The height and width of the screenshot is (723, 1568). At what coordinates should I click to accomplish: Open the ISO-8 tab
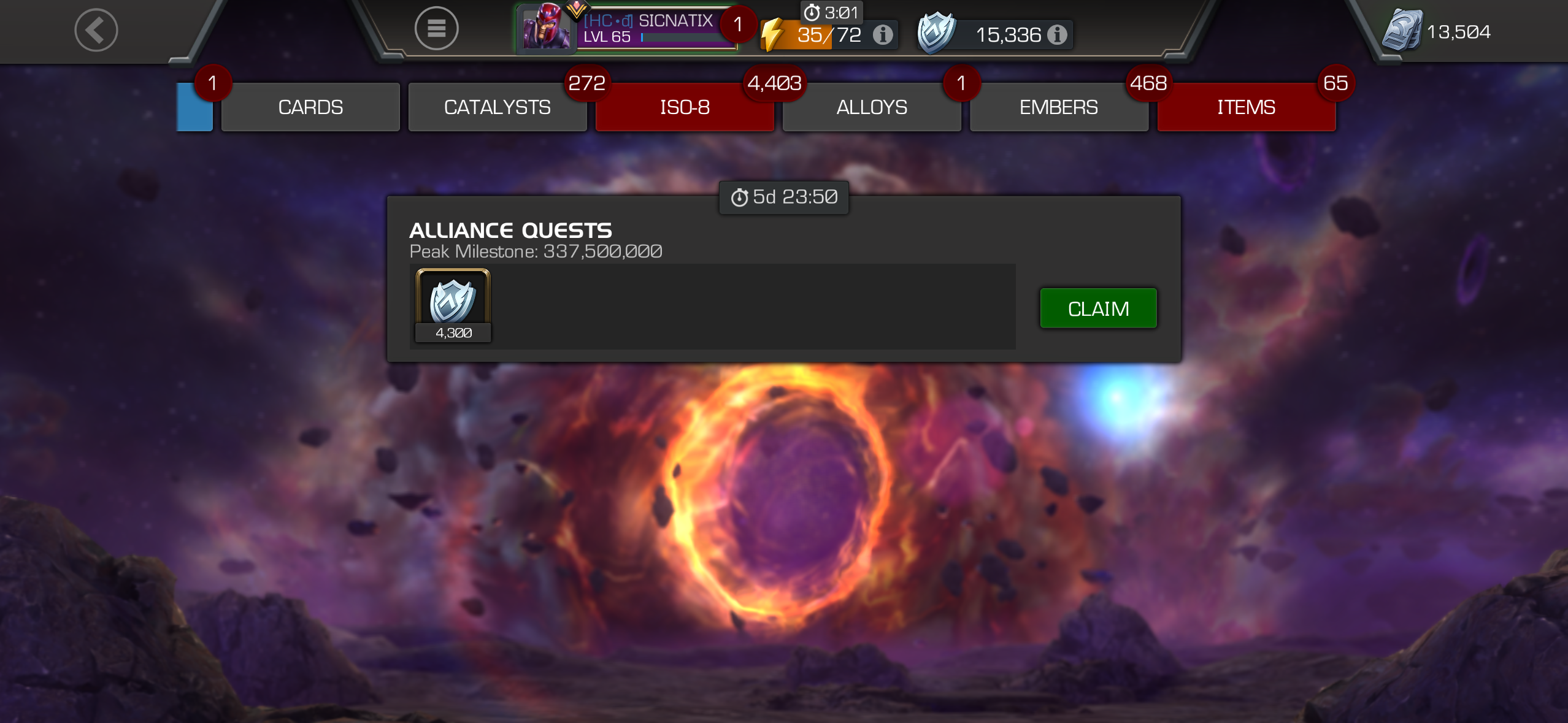(x=685, y=107)
